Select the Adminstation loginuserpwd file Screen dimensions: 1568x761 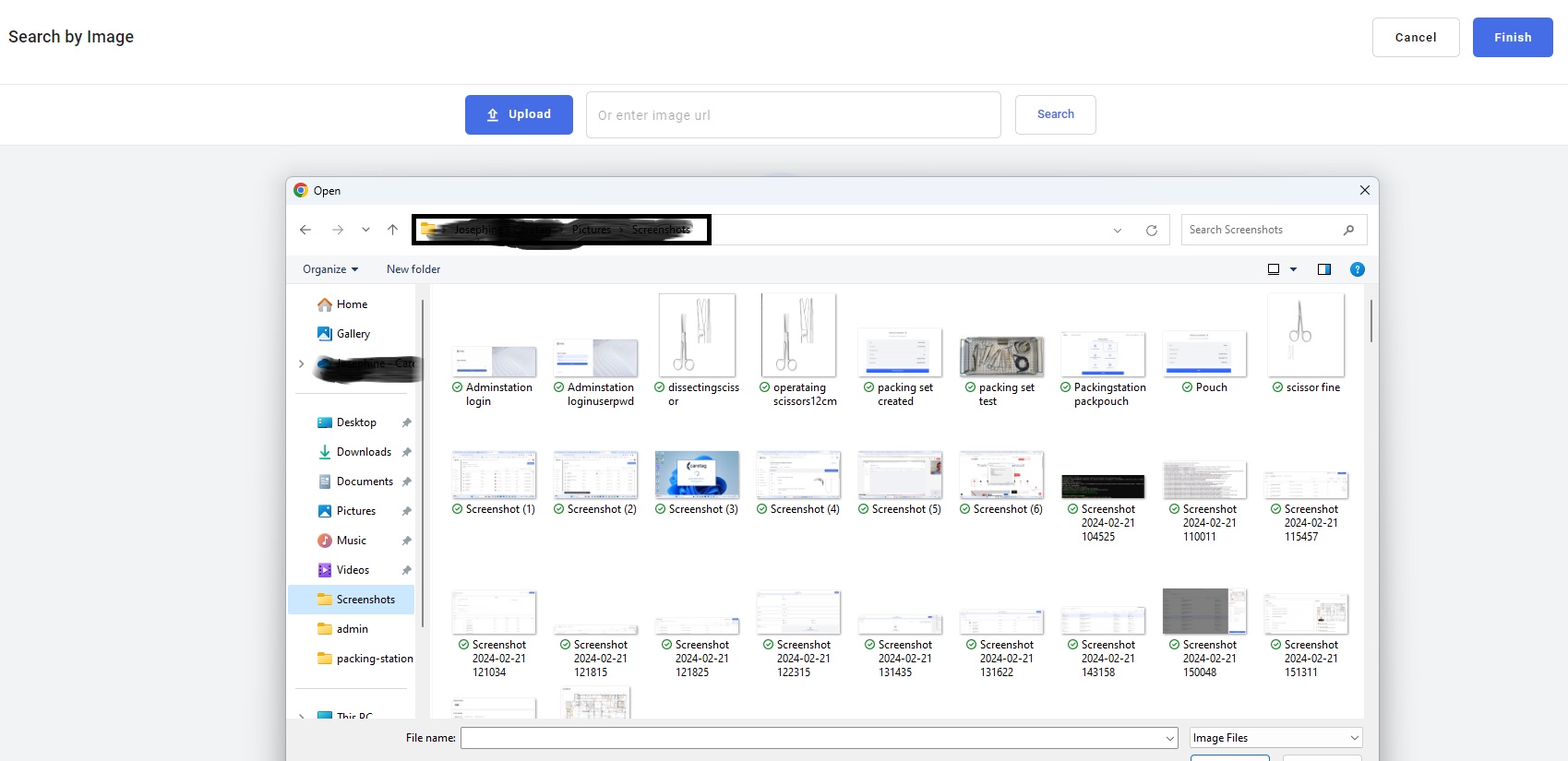(595, 373)
